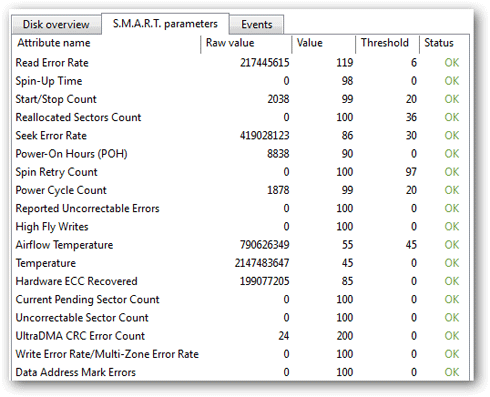The width and height of the screenshot is (490, 397).
Task: Sort by Attribute name column header
Action: pos(106,43)
